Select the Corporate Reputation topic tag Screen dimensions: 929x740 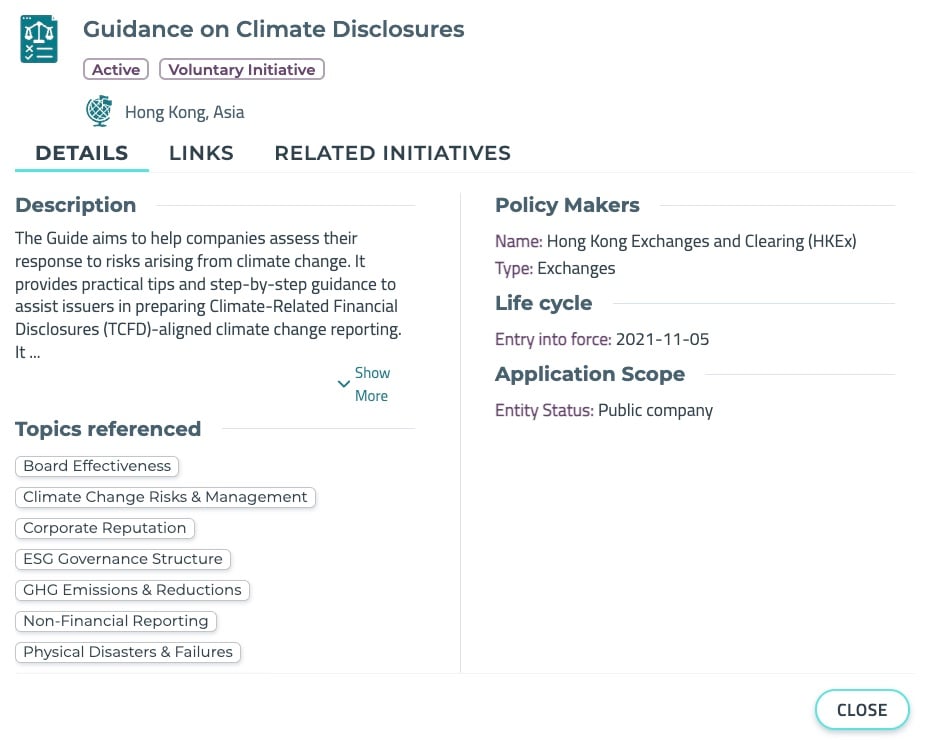pos(104,528)
